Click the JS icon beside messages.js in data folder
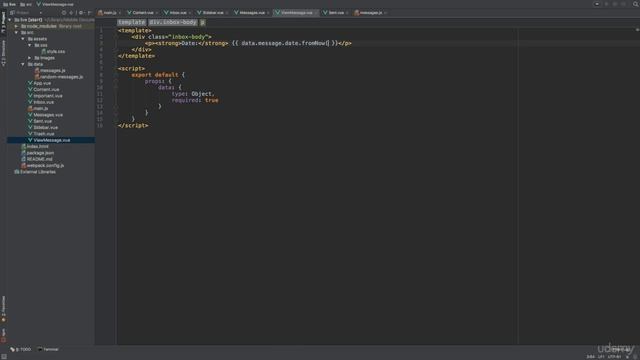 click(x=37, y=71)
